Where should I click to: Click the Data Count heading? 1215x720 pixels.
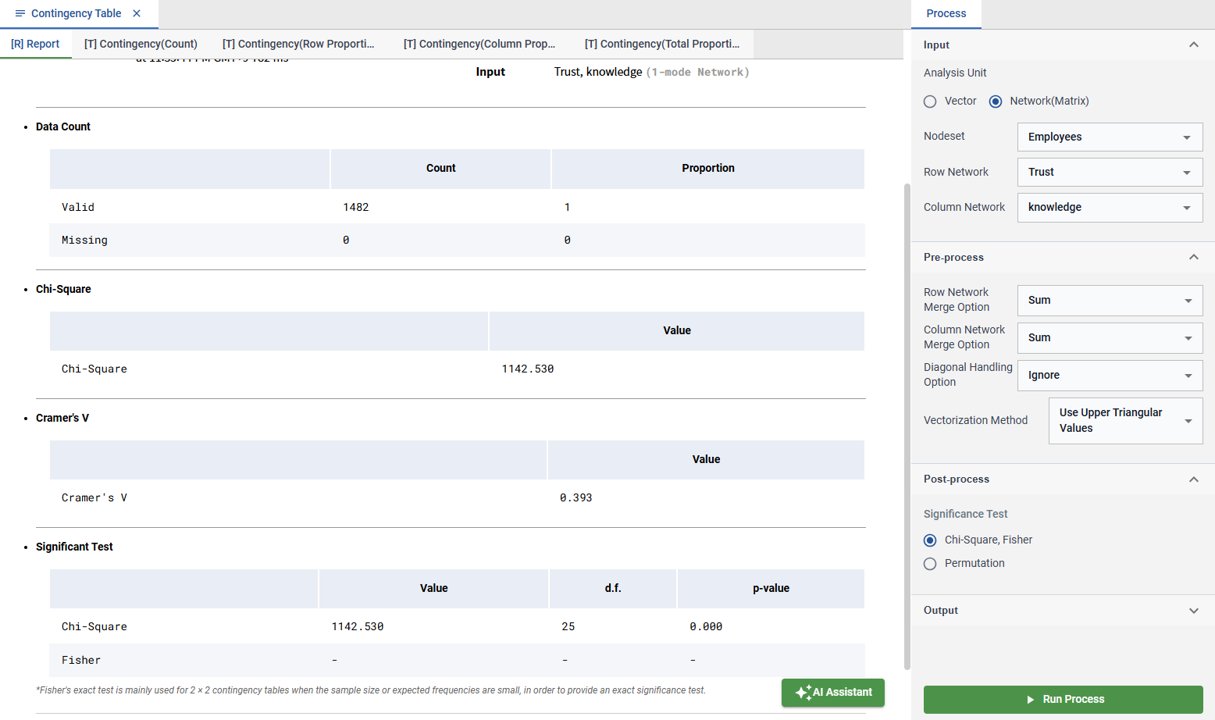pos(63,127)
